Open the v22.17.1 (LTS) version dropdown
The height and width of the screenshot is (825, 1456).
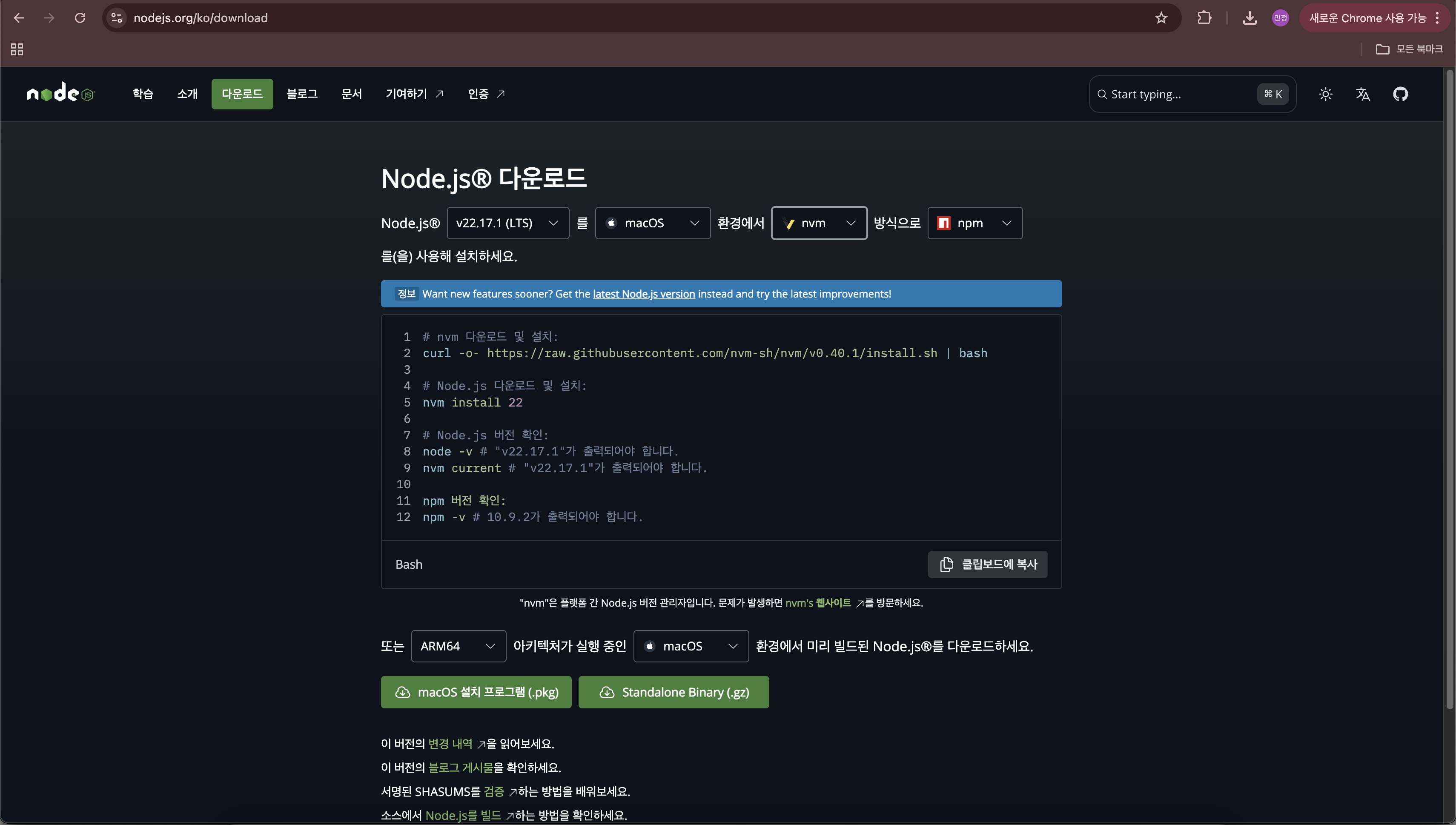pos(507,223)
